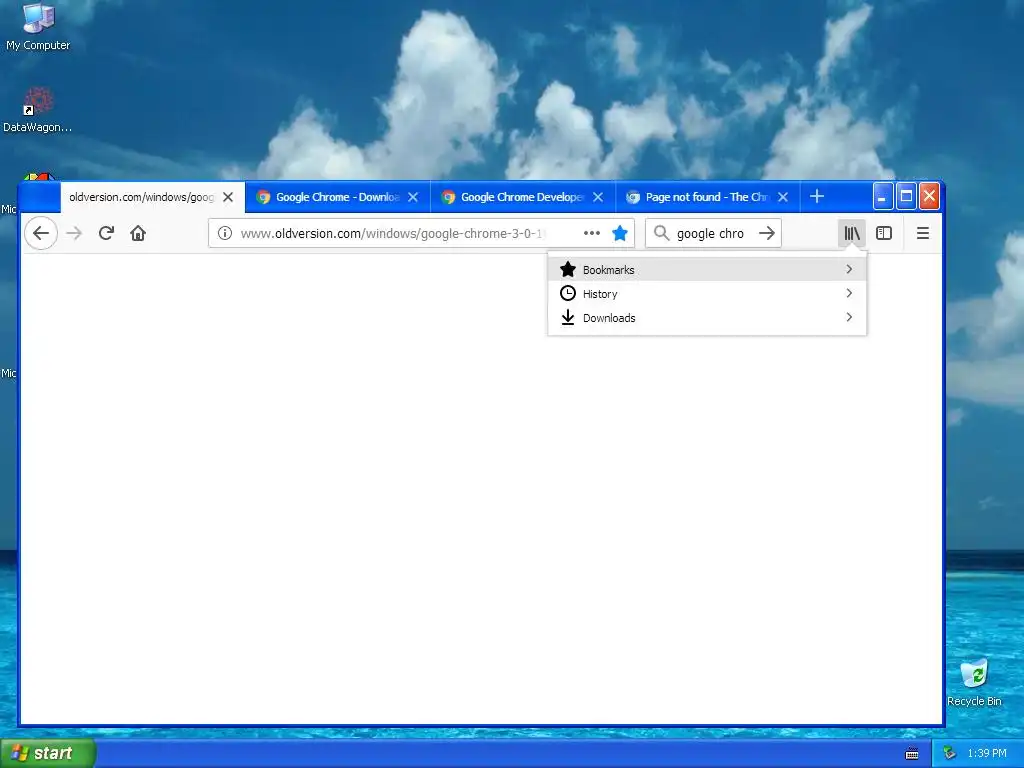Open Bookmarks in Library menu
This screenshot has height=768, width=1024.
(707, 270)
